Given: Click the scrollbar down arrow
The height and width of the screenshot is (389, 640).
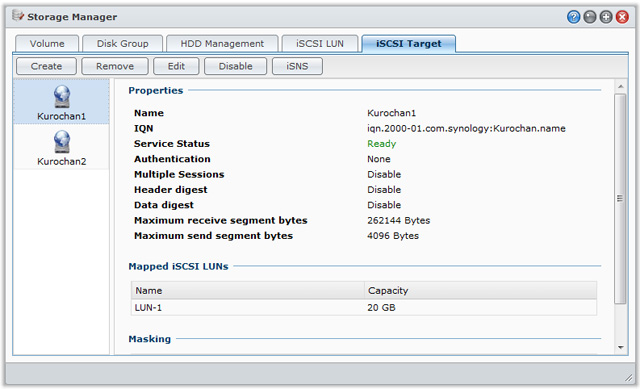Looking at the screenshot, I should (620, 347).
